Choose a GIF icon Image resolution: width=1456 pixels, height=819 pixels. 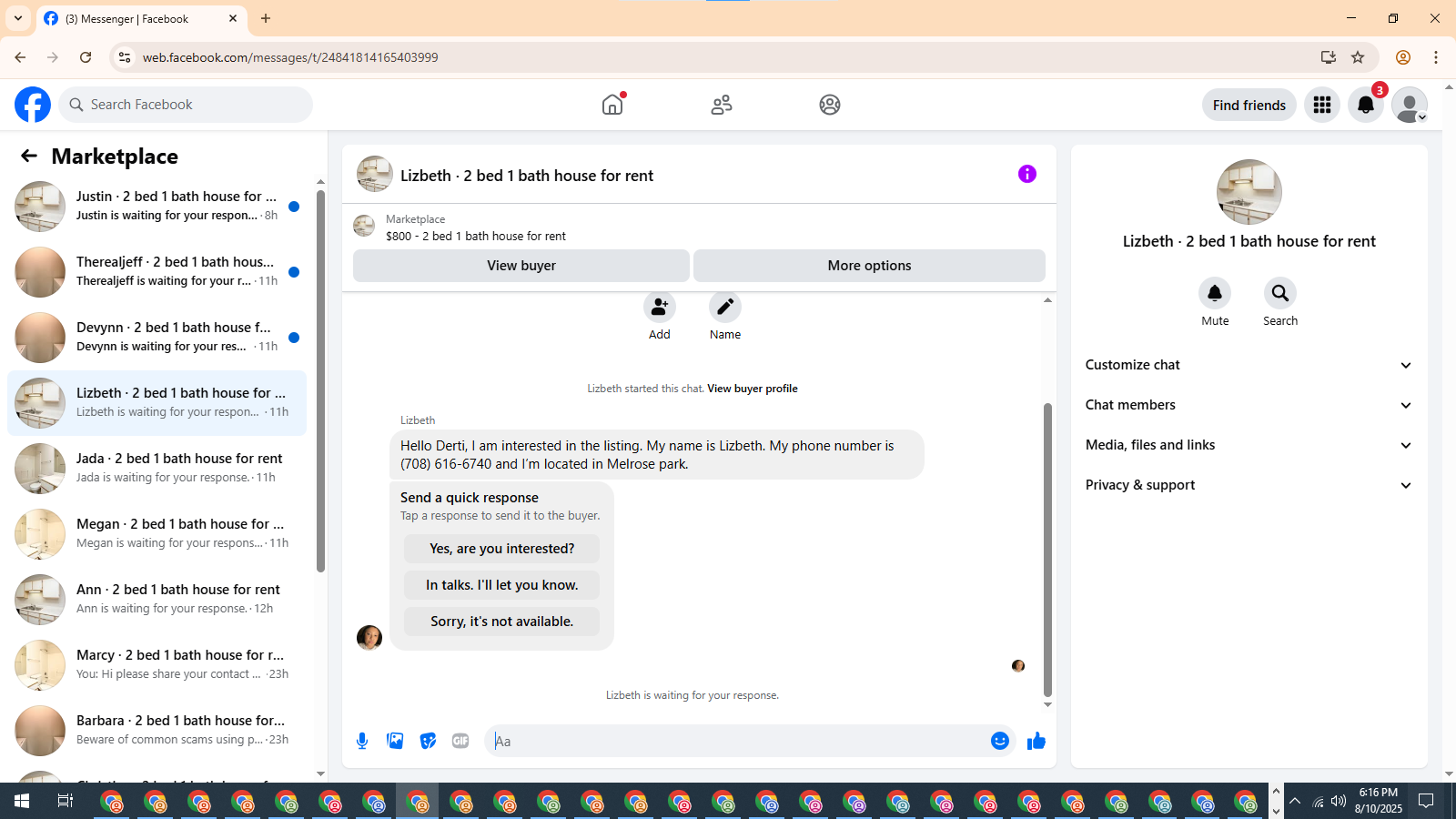pyautogui.click(x=460, y=741)
